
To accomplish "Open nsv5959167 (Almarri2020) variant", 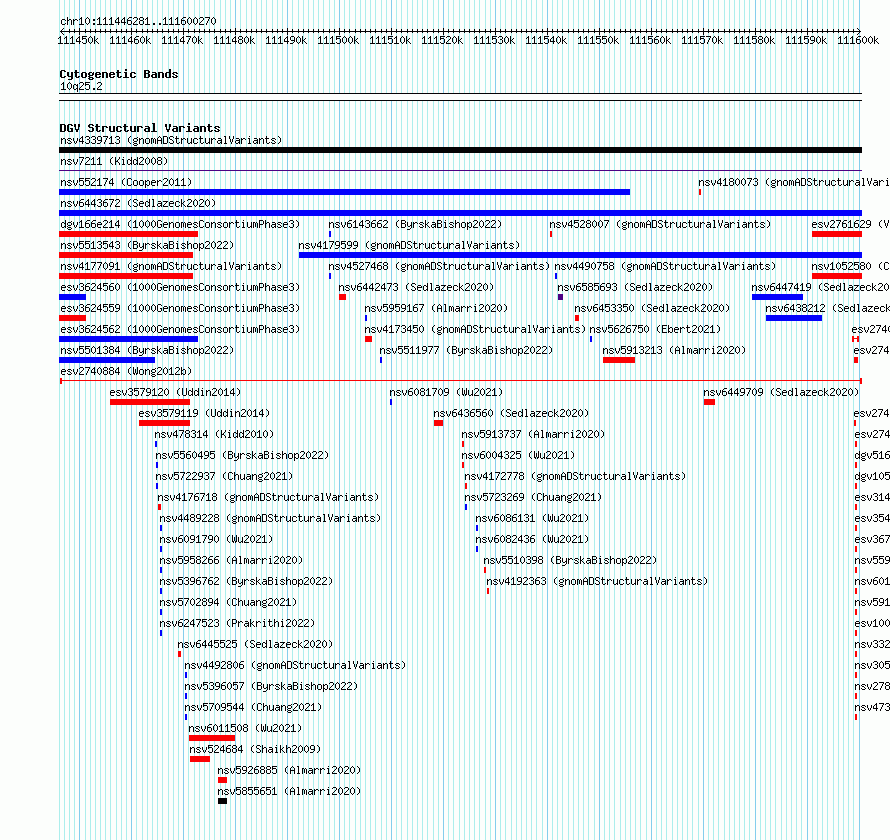I will 436,308.
